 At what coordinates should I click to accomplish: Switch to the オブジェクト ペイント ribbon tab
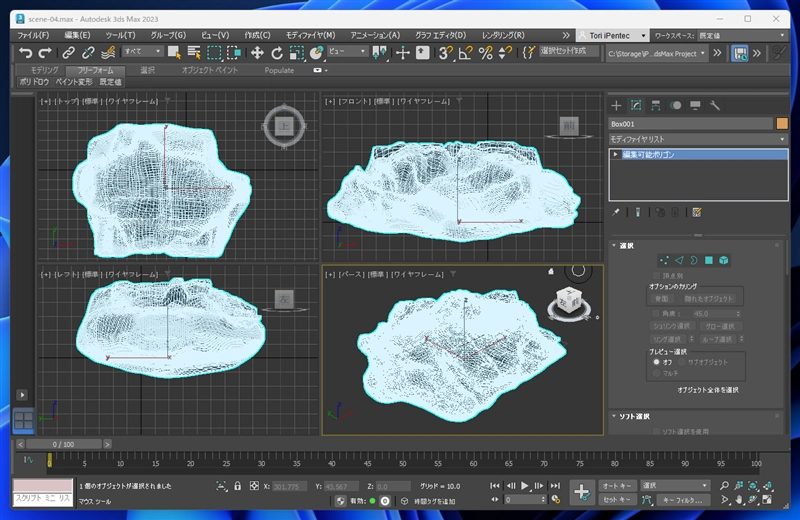coord(210,70)
